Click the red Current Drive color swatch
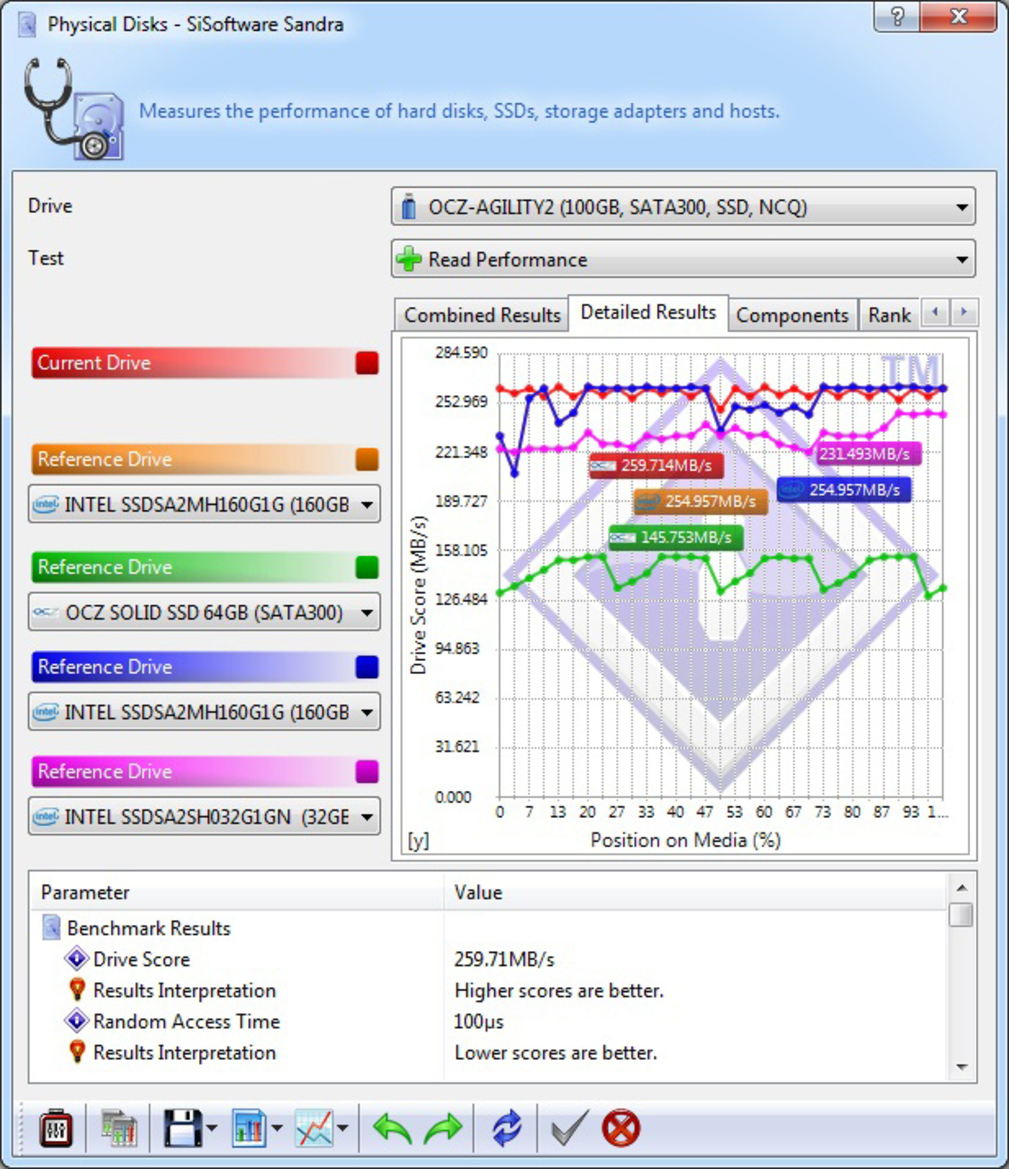1009x1169 pixels. click(x=367, y=363)
